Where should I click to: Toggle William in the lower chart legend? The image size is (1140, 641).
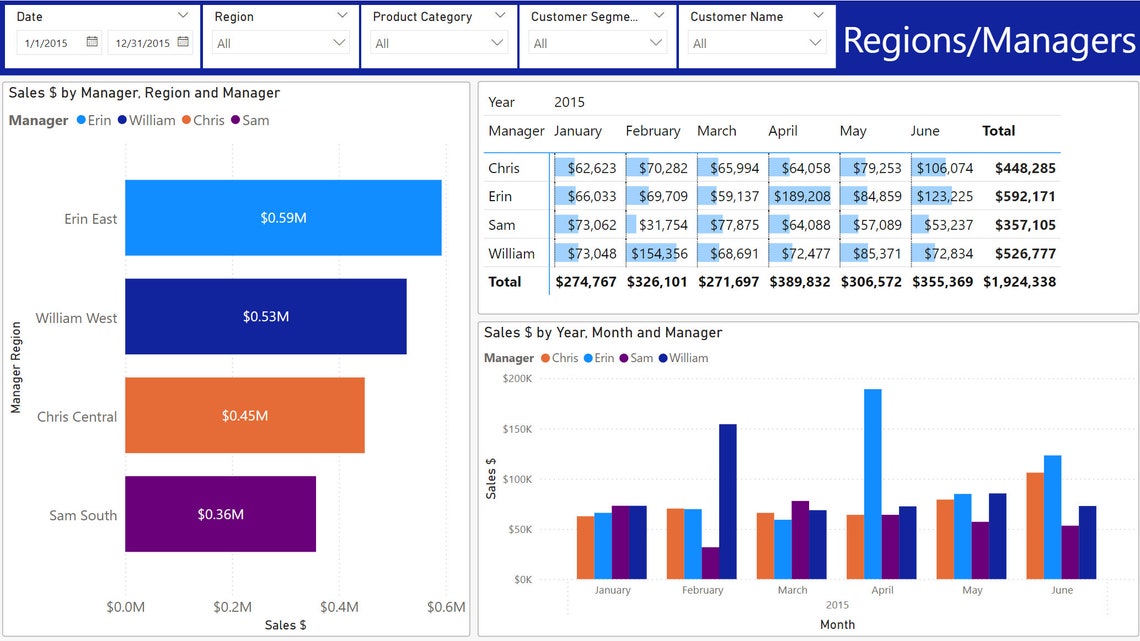click(x=685, y=357)
